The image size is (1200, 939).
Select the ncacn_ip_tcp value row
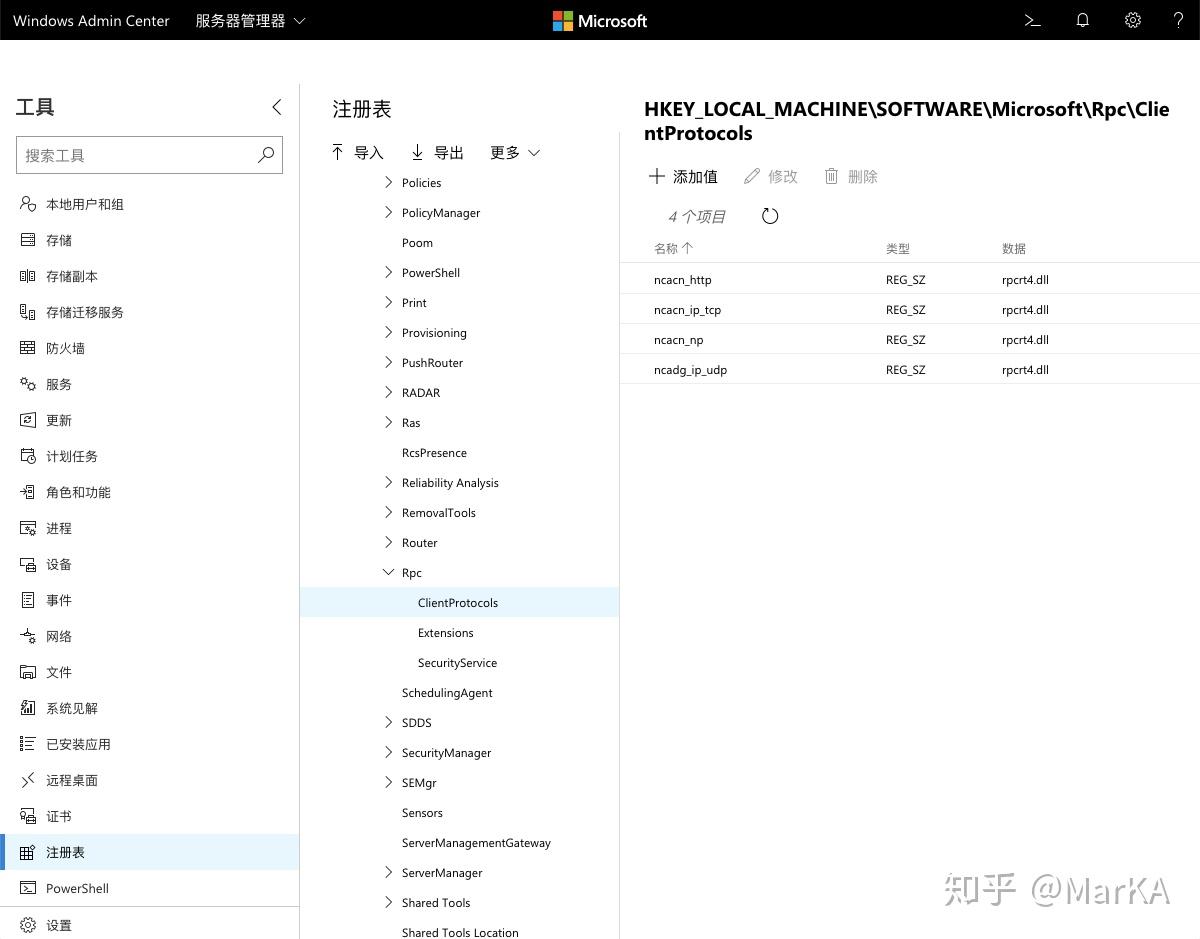[910, 310]
